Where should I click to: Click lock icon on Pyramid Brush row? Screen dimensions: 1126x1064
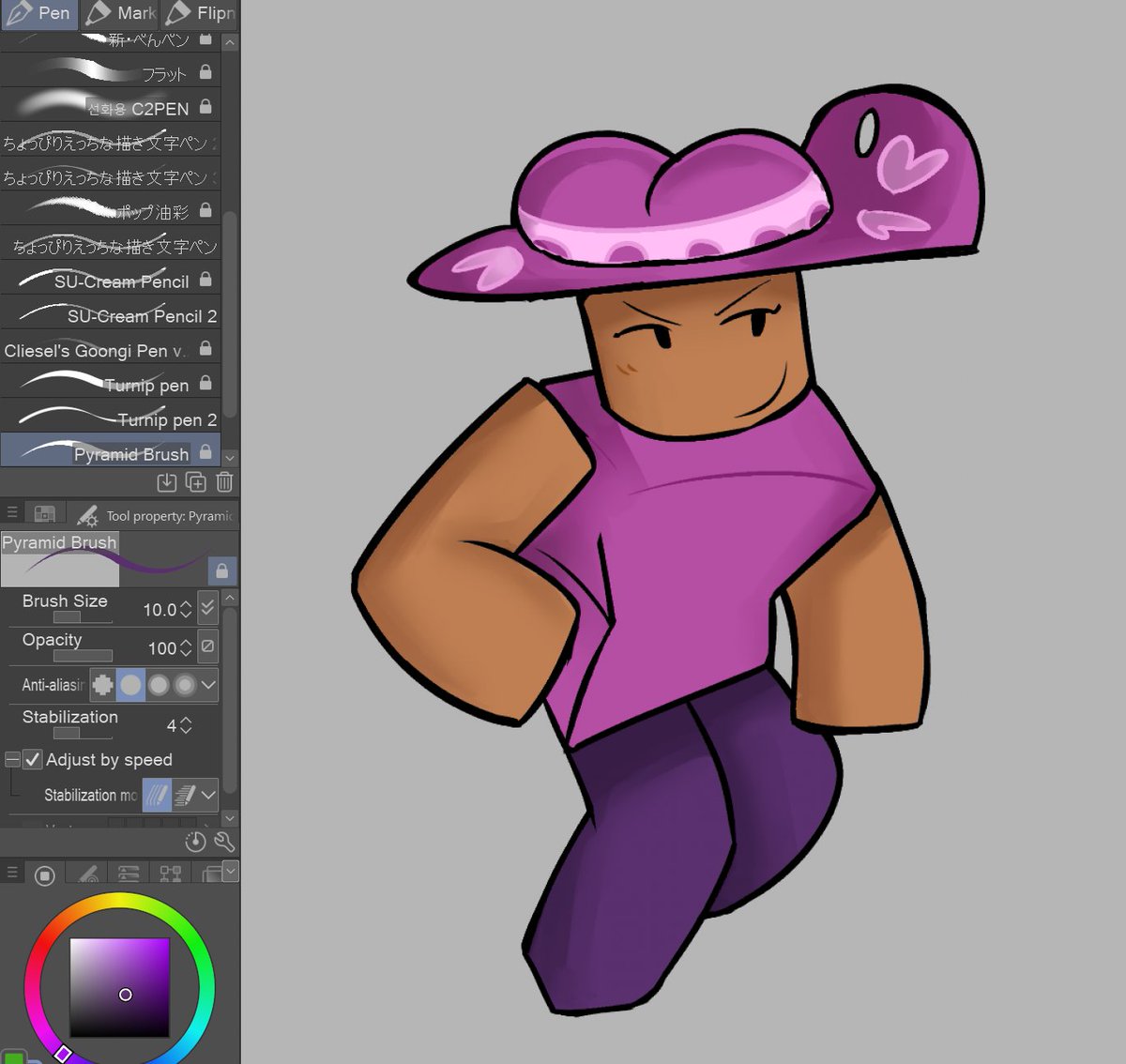click(x=205, y=452)
